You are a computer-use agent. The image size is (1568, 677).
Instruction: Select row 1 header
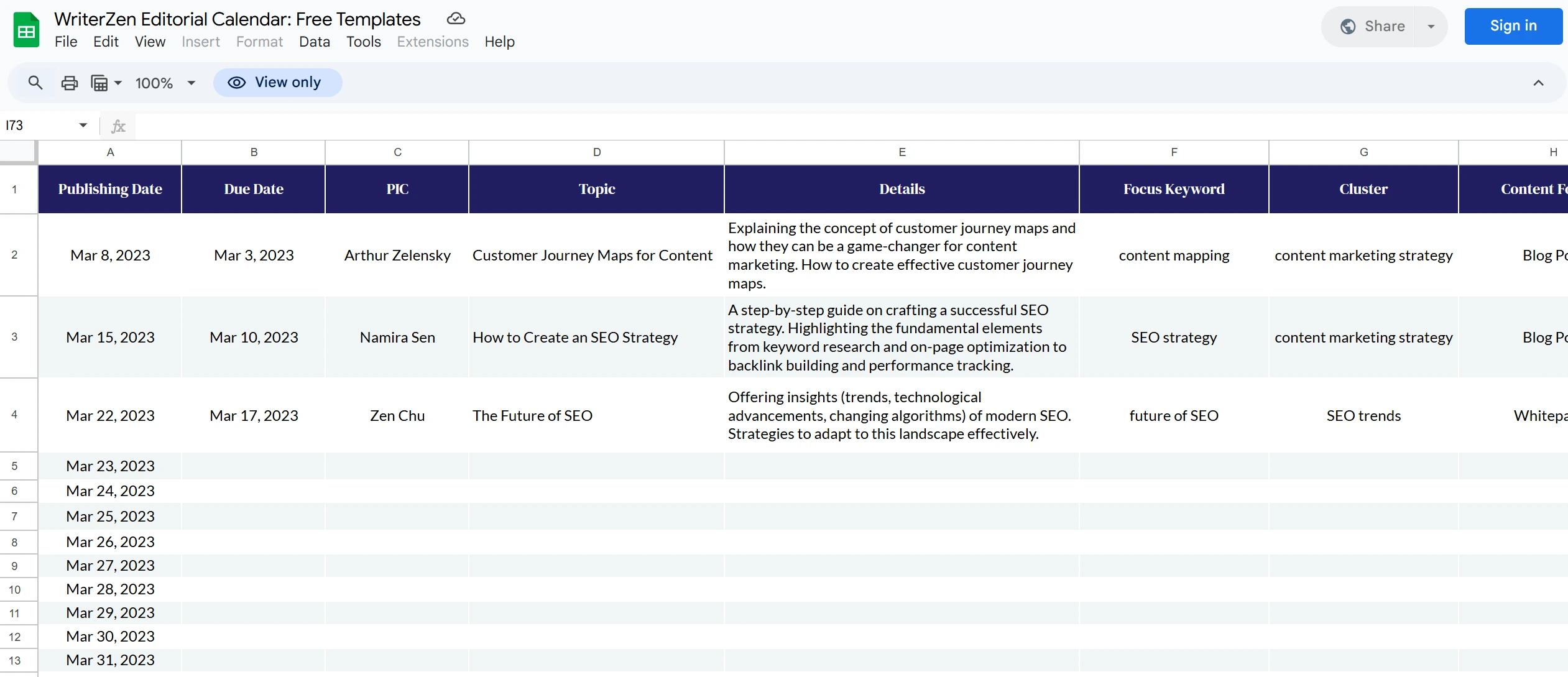click(x=18, y=189)
